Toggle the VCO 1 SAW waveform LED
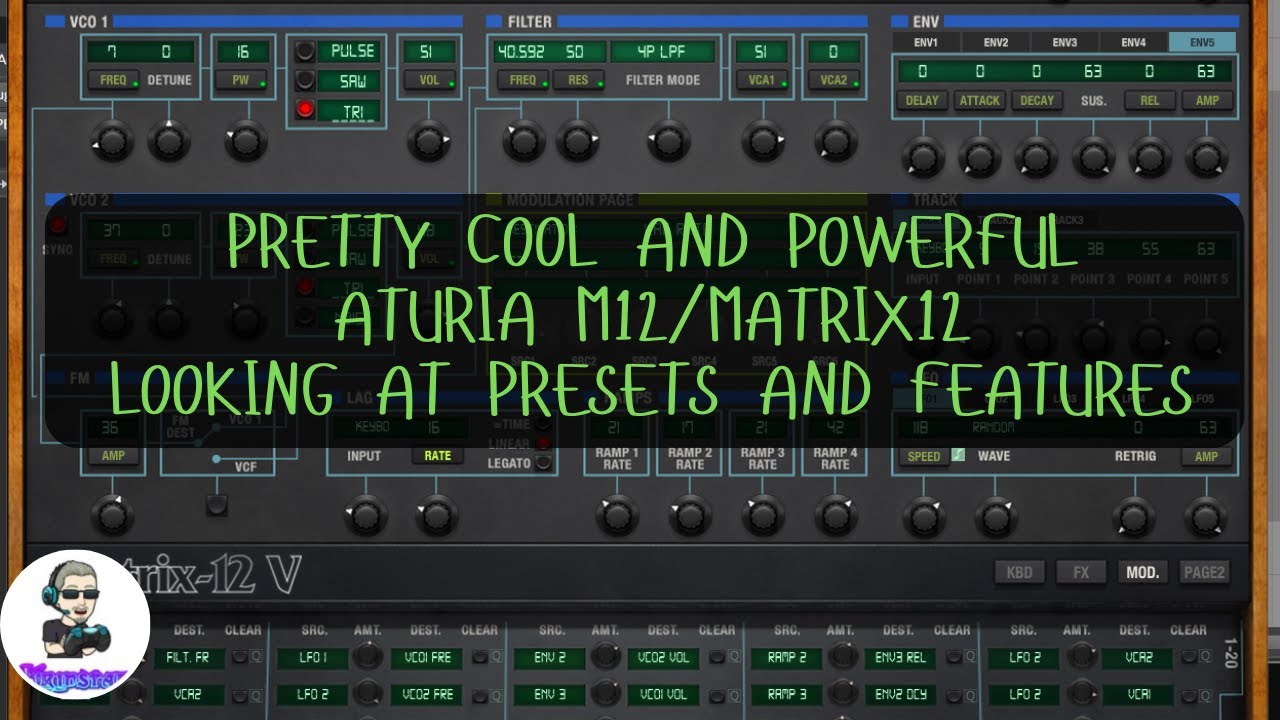The image size is (1280, 720). pyautogui.click(x=304, y=80)
